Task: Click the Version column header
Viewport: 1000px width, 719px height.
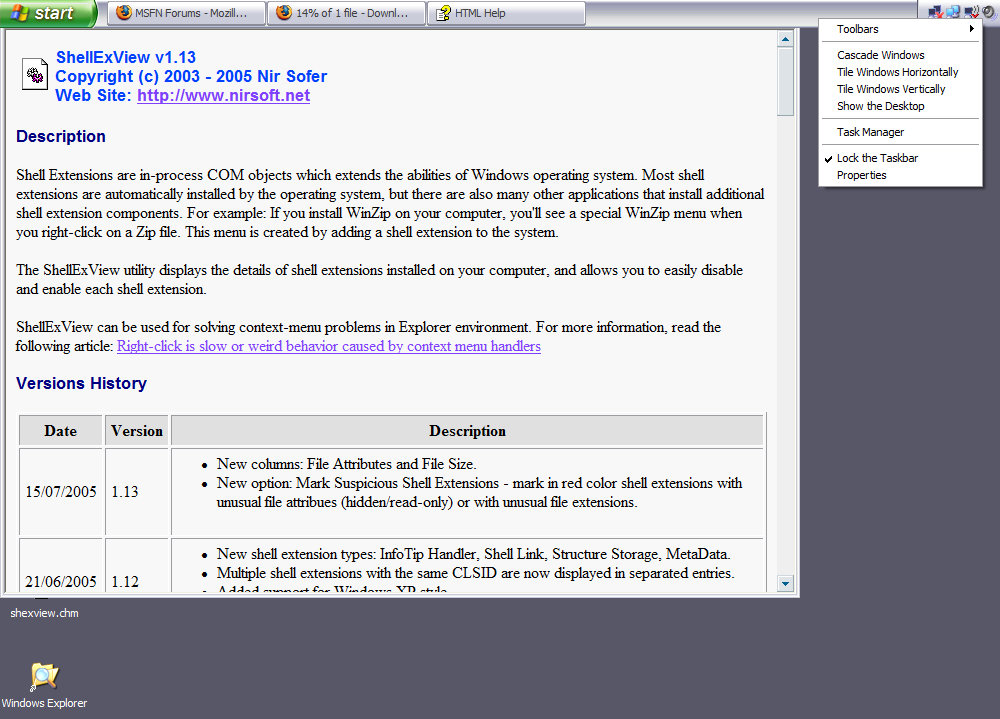Action: pos(136,431)
